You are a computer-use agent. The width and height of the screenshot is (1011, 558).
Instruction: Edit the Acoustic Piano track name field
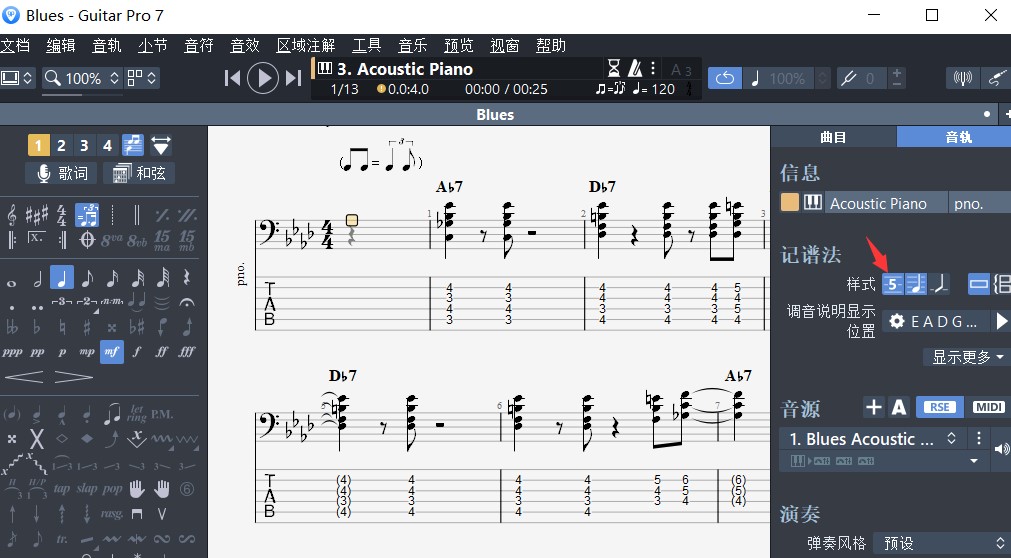click(x=886, y=203)
